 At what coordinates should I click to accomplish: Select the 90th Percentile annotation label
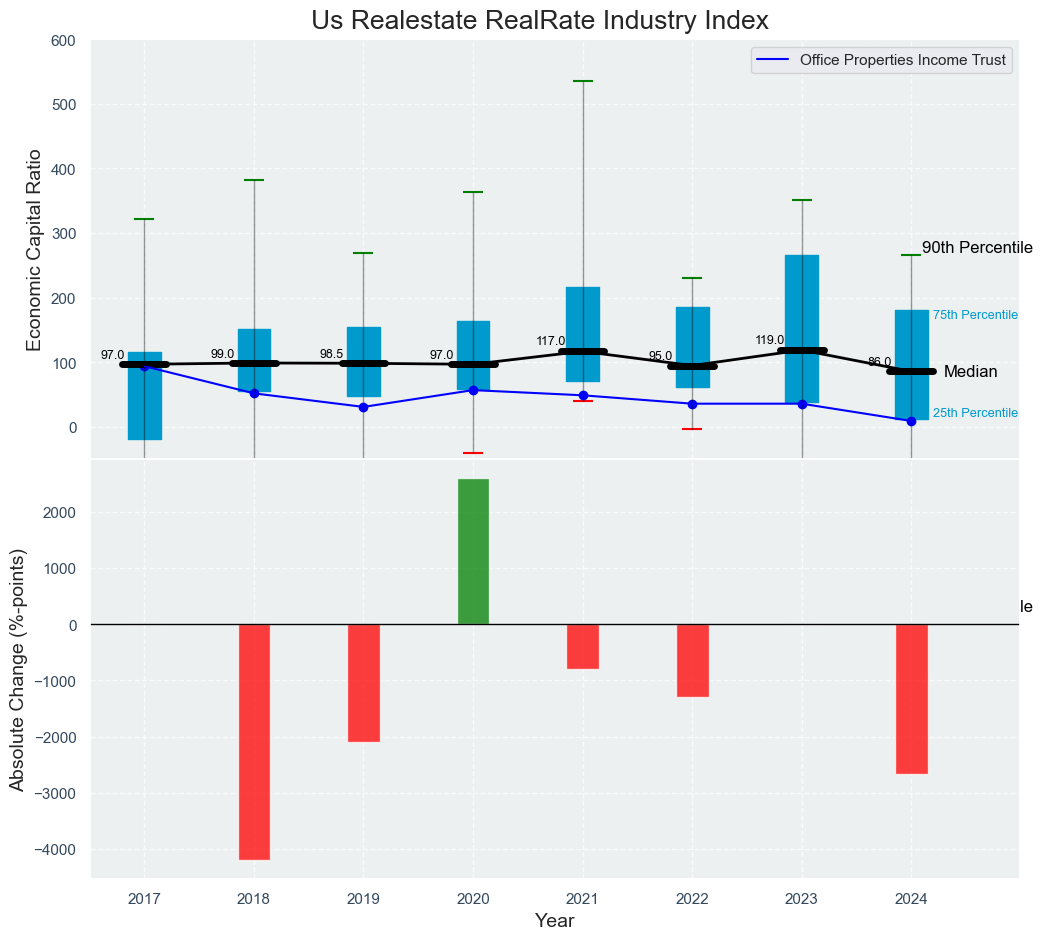(976, 248)
